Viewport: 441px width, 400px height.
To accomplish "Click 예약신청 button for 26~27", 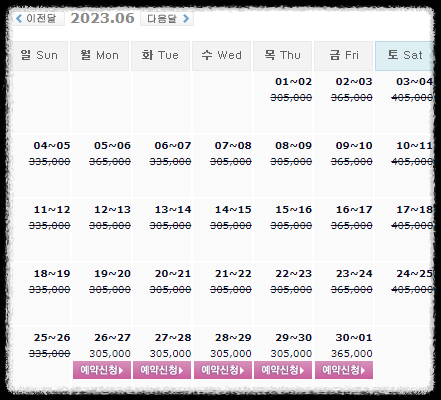I will click(102, 370).
